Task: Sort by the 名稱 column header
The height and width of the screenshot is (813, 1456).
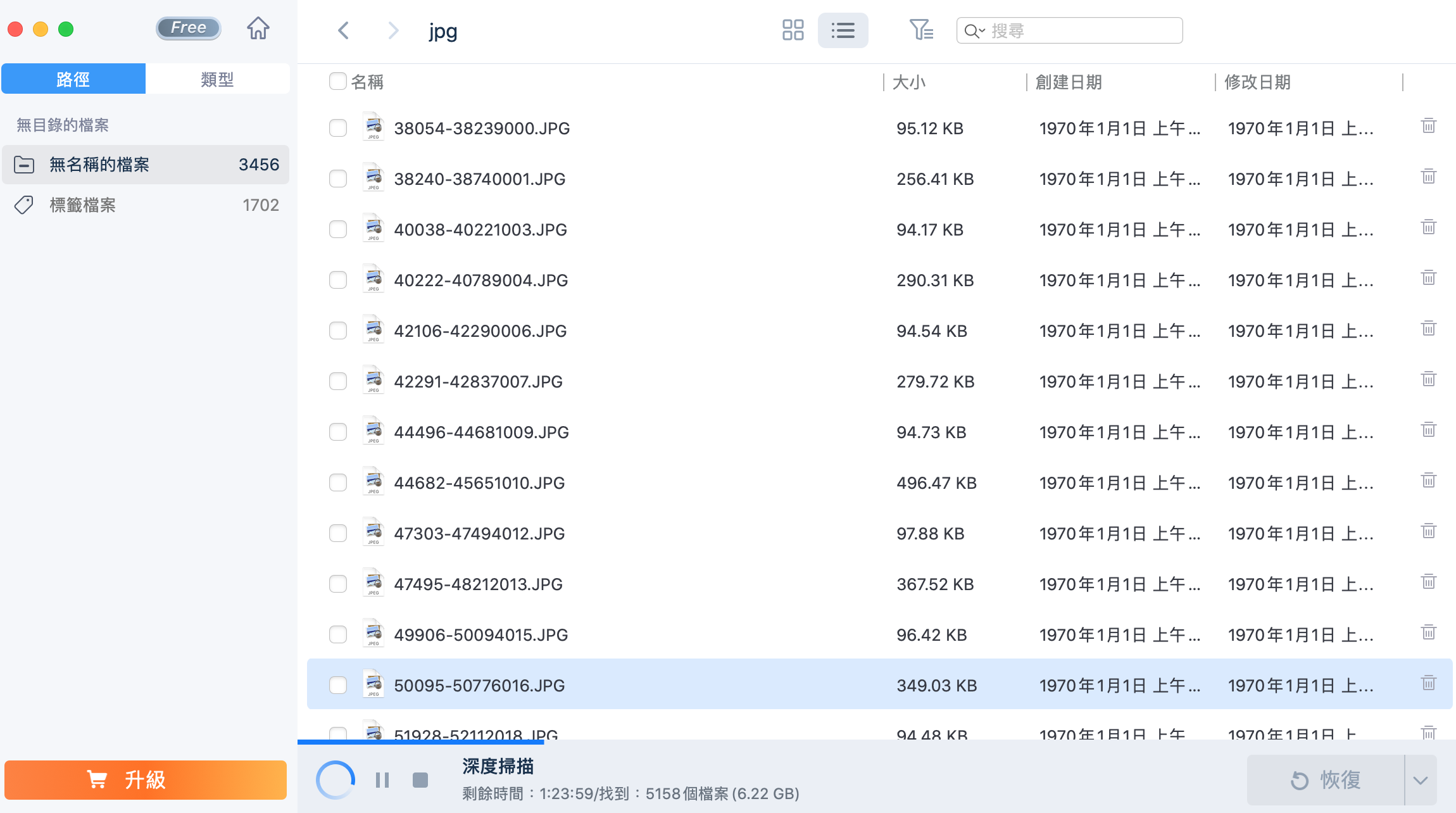Action: (x=367, y=82)
